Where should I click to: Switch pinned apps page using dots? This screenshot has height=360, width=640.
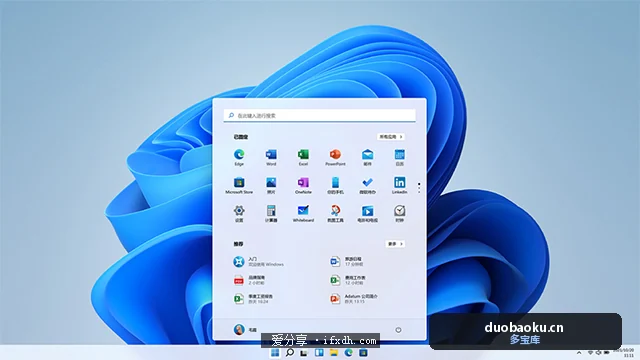[419, 188]
